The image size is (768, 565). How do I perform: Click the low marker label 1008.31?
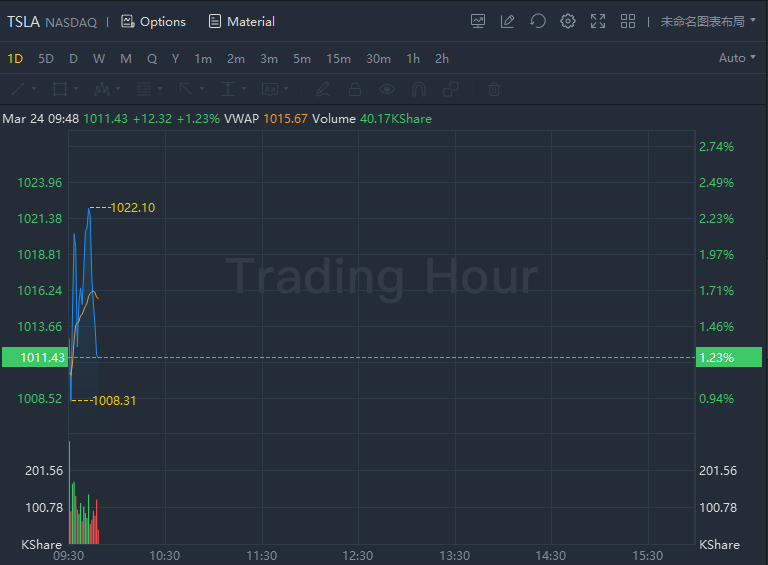[x=114, y=400]
